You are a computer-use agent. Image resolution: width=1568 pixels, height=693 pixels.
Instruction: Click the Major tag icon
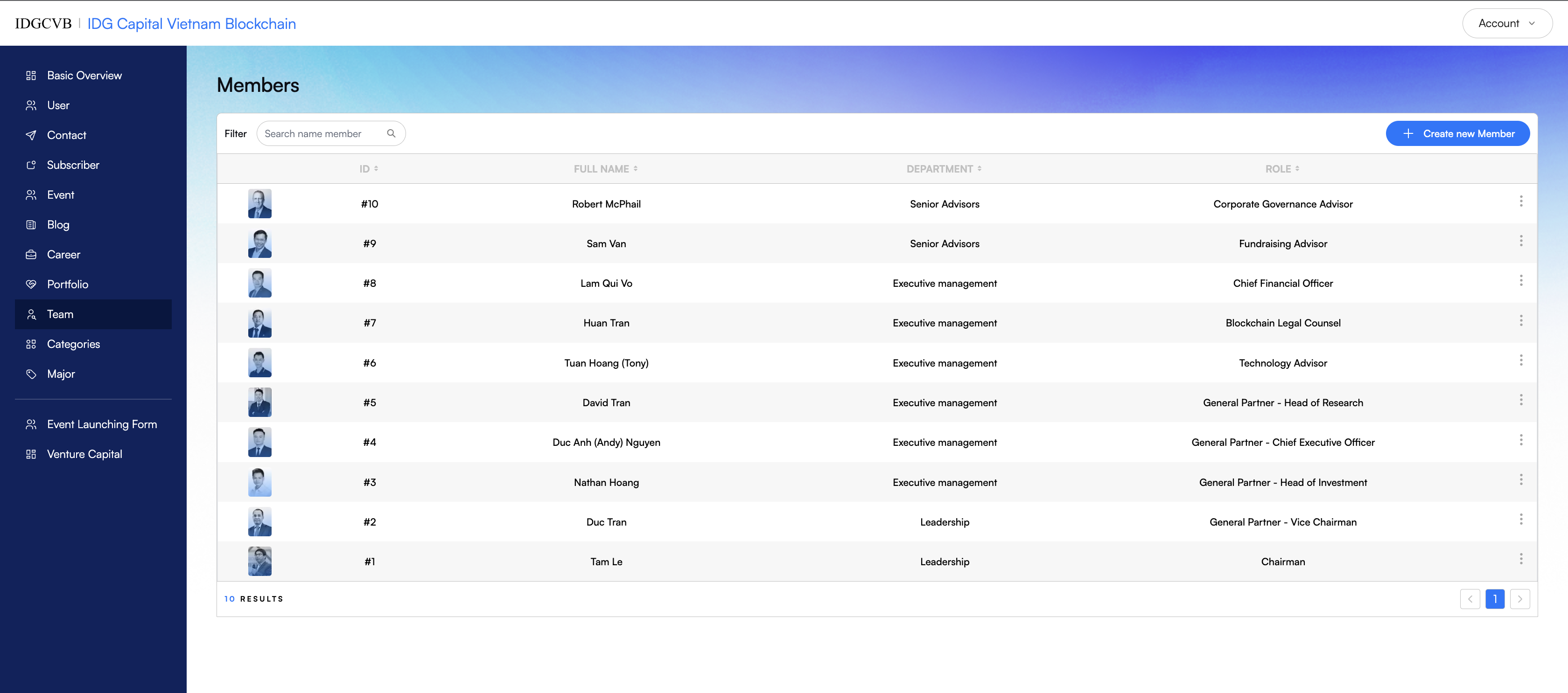[31, 374]
